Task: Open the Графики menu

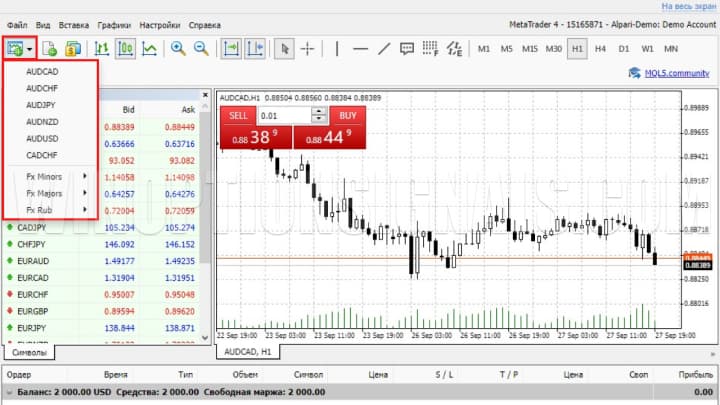Action: (114, 22)
